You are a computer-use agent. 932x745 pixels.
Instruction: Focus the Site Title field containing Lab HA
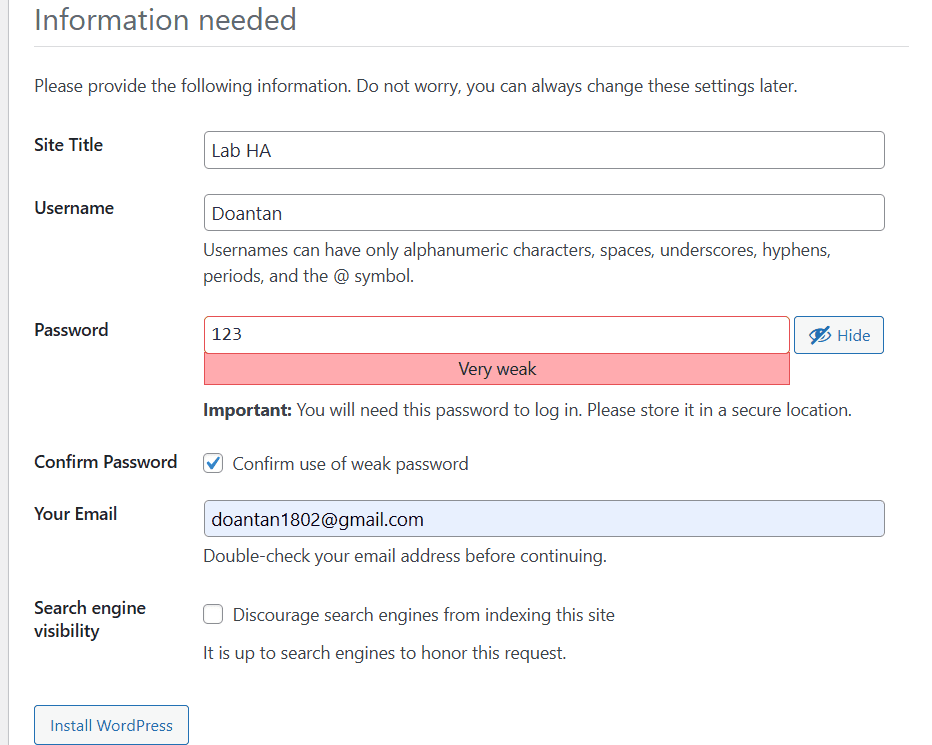click(x=543, y=151)
